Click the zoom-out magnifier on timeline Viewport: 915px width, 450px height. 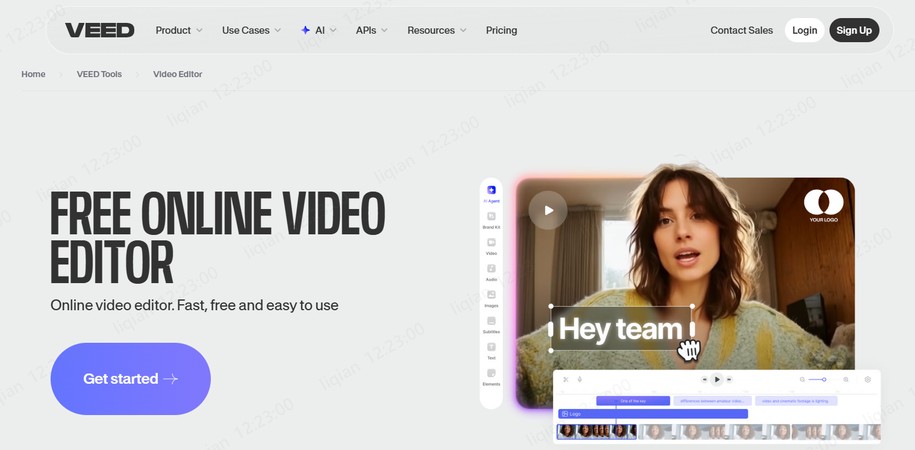pyautogui.click(x=802, y=379)
